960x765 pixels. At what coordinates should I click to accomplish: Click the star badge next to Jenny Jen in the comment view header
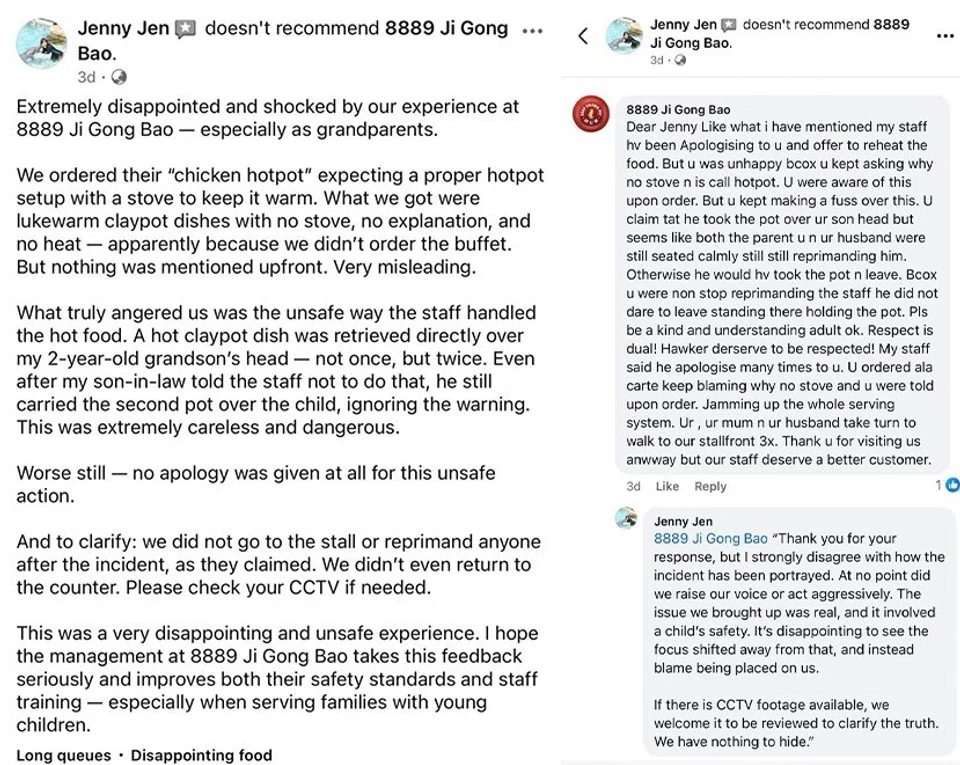[x=729, y=24]
